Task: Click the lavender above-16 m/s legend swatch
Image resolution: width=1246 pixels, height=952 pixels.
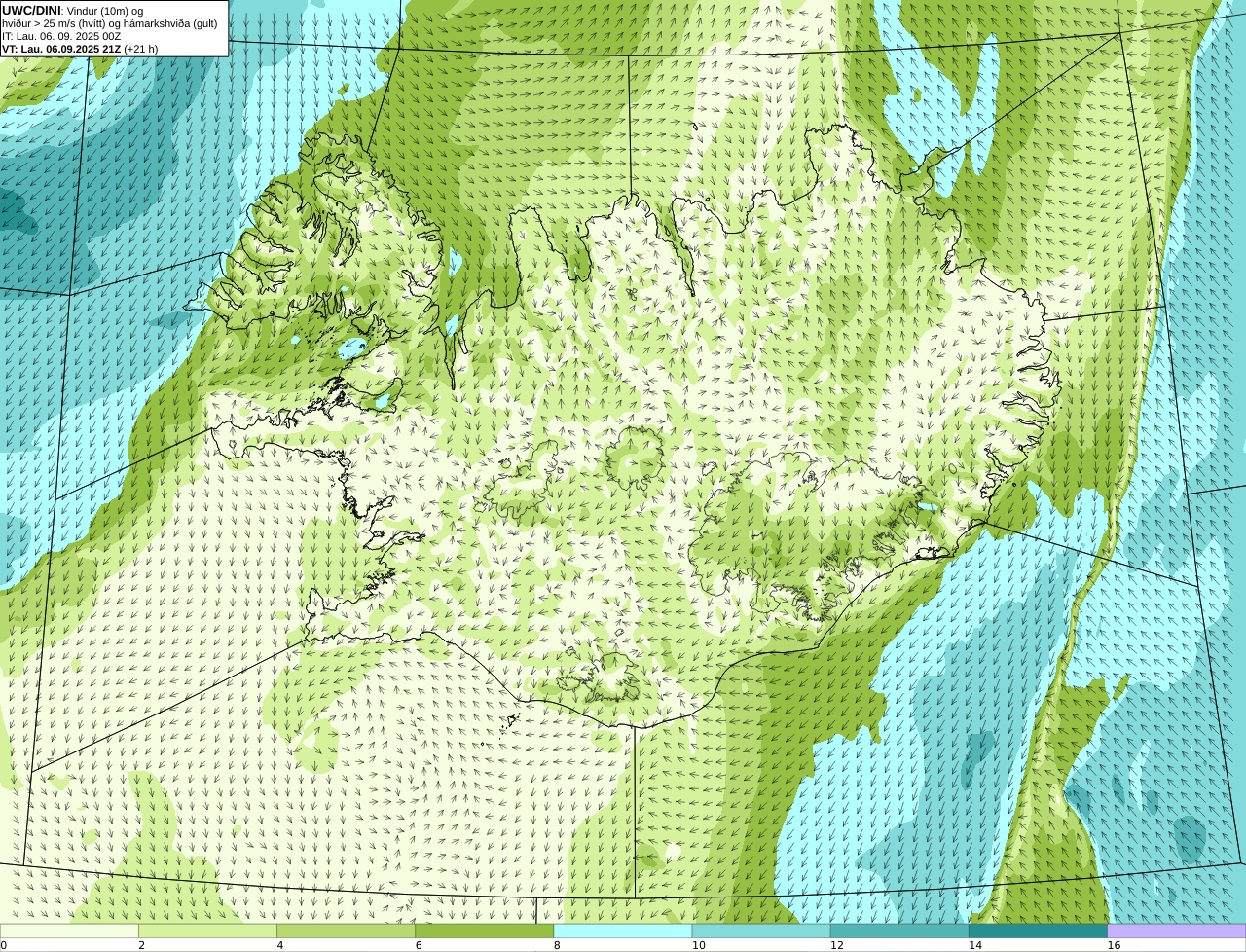Action: click(1177, 931)
